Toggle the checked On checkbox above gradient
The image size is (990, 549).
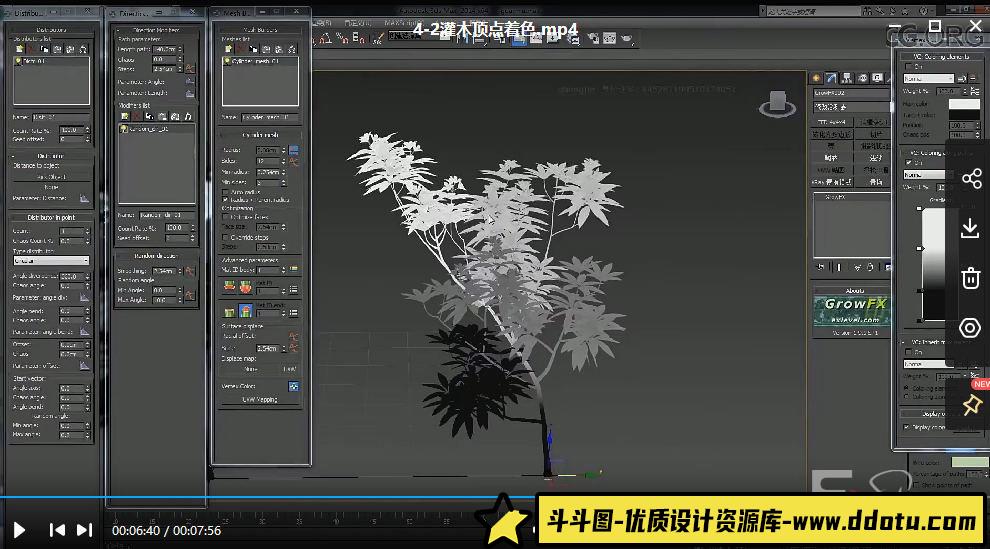point(909,162)
